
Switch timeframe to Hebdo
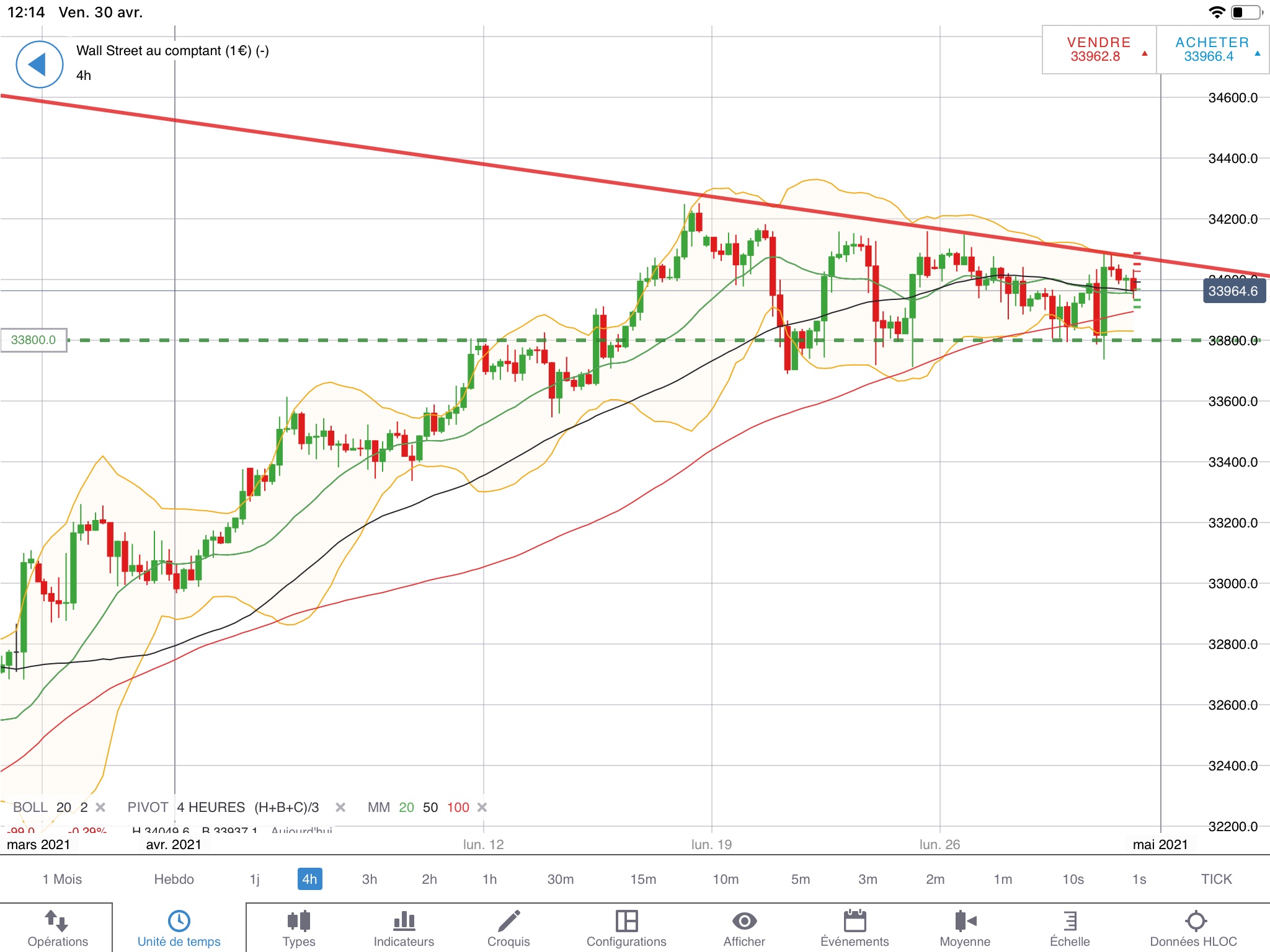click(174, 879)
